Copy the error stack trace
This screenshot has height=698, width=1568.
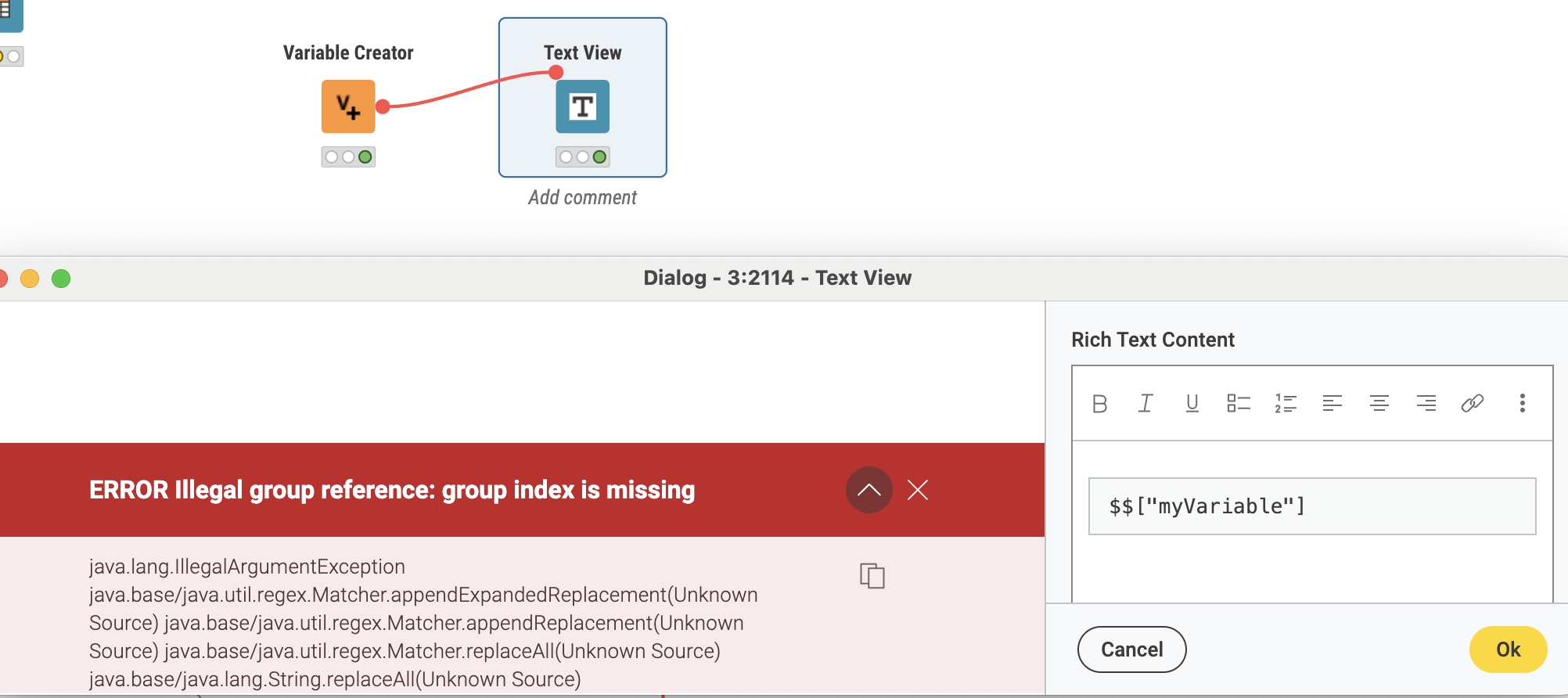872,576
